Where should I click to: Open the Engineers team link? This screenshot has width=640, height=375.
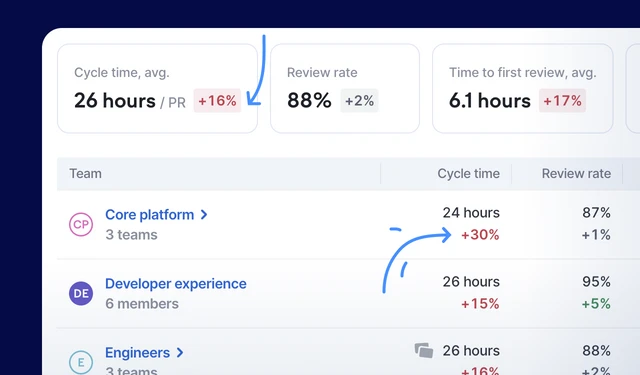pyautogui.click(x=137, y=353)
